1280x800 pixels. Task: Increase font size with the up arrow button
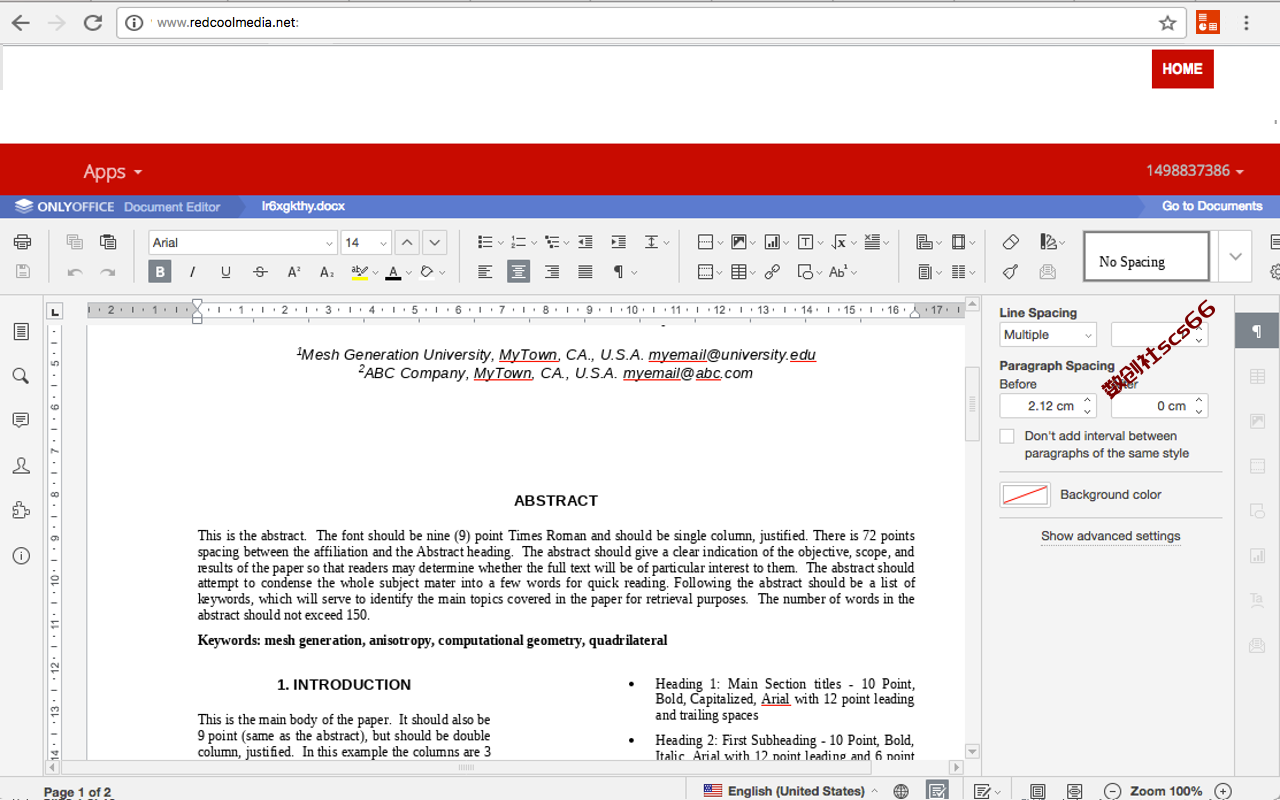[x=407, y=242]
